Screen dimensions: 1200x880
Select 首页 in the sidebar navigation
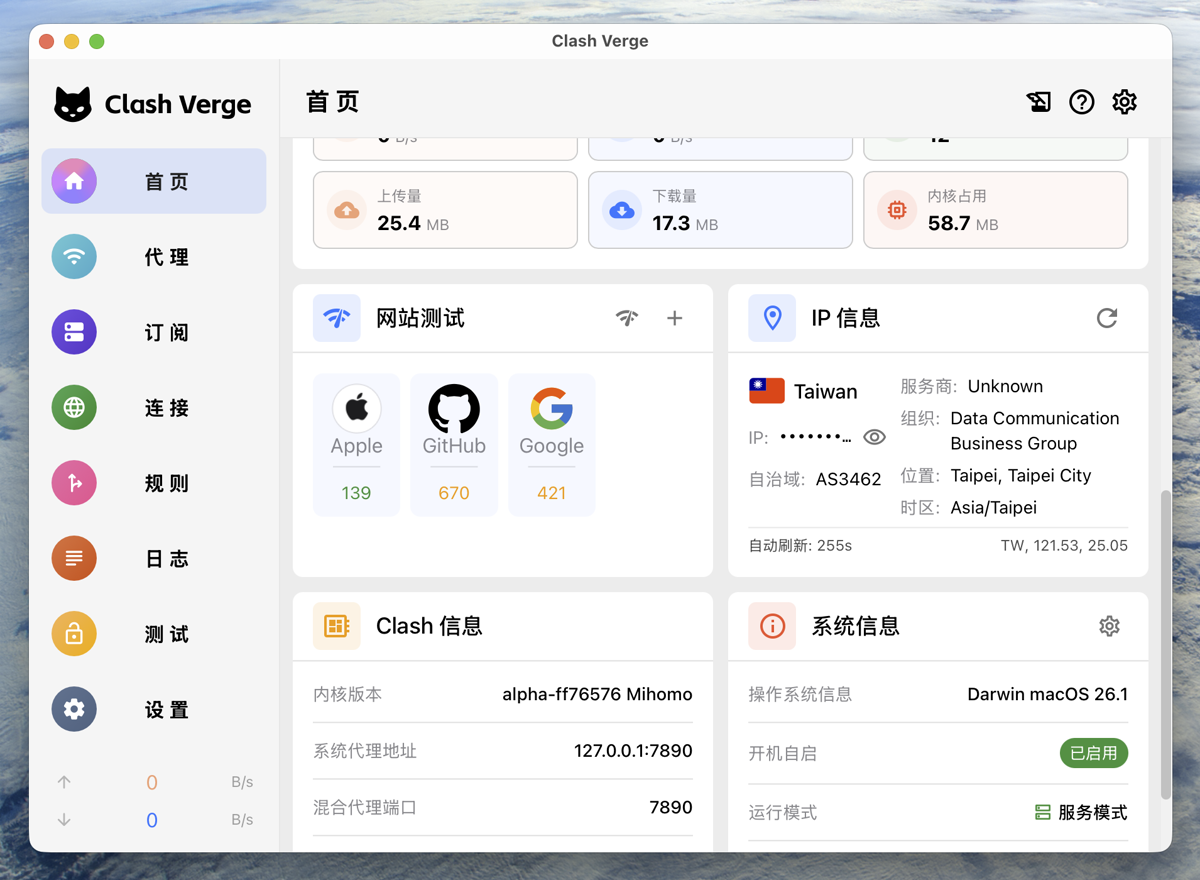[x=153, y=181]
